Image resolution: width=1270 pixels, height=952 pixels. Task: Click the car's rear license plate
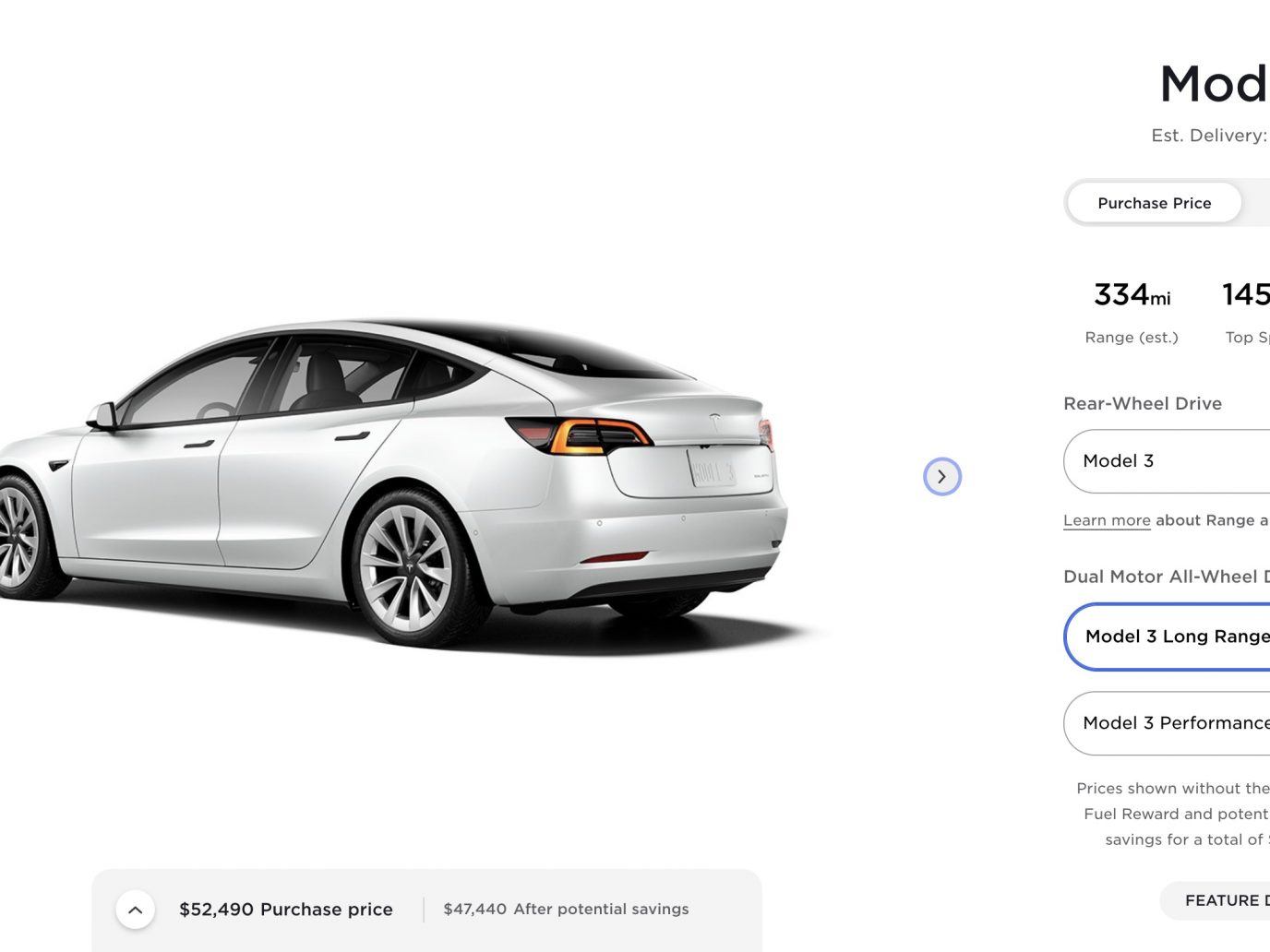(x=713, y=469)
